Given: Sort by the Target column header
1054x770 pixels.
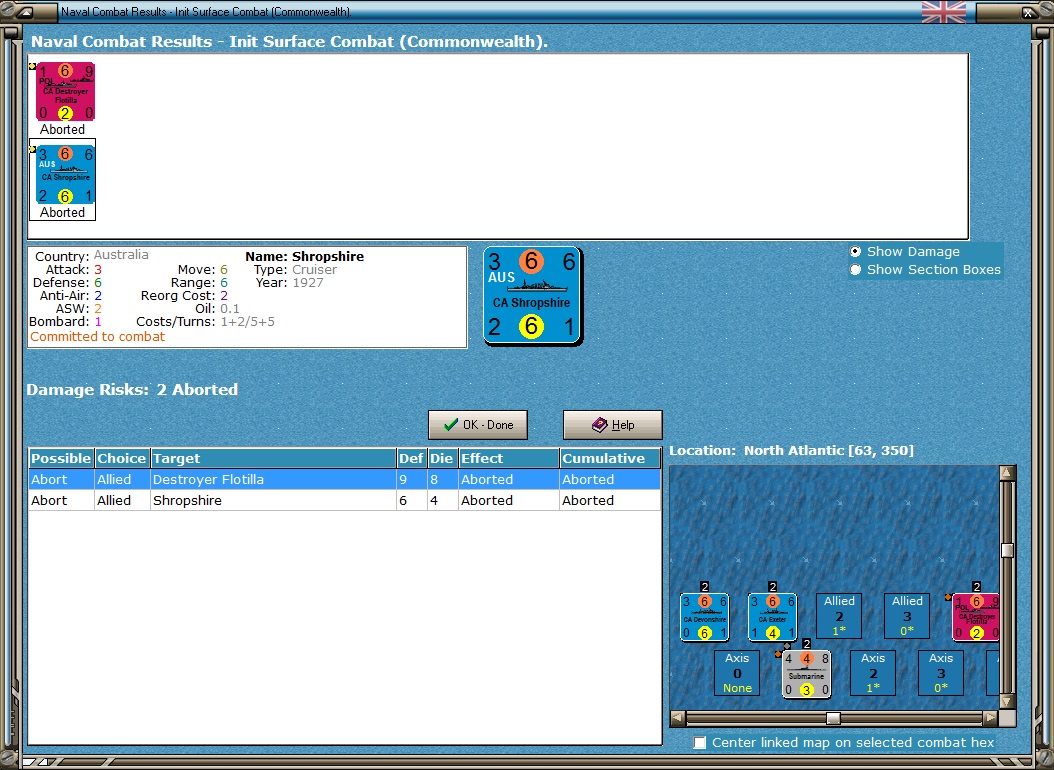Looking at the screenshot, I should (273, 458).
